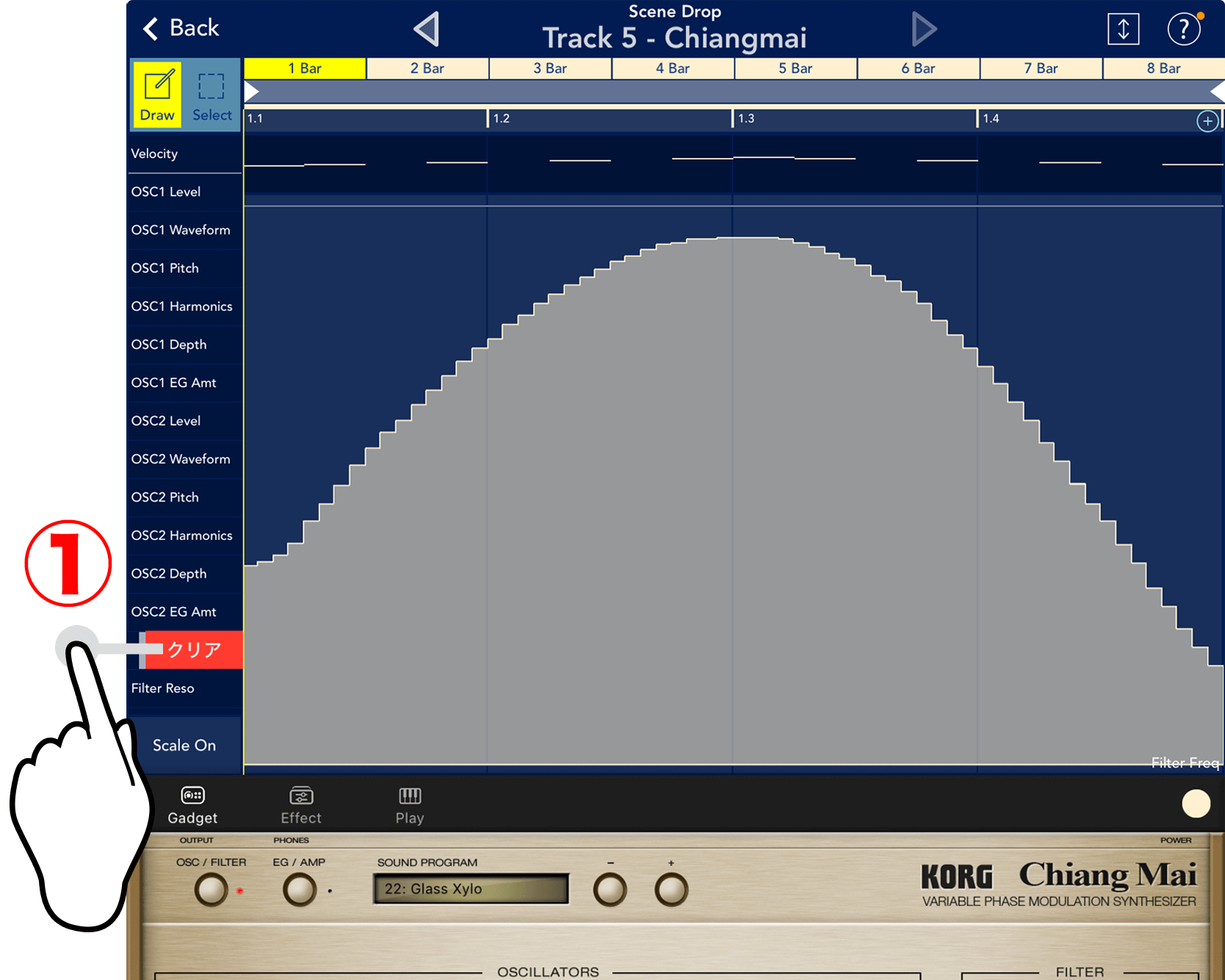Select the OSC2 Waveform parameter
The width and height of the screenshot is (1225, 980).
pos(184,459)
